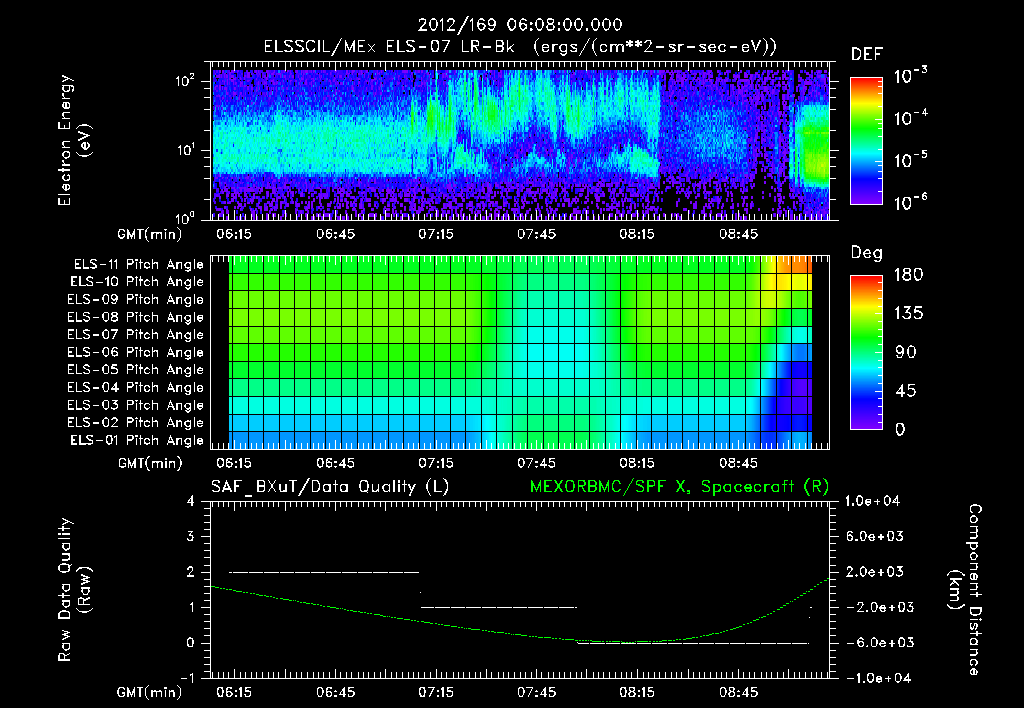Click the green 'MEXORBMC/SPF X, Spacecraft (R)' title
This screenshot has width=1024, height=708.
point(679,487)
